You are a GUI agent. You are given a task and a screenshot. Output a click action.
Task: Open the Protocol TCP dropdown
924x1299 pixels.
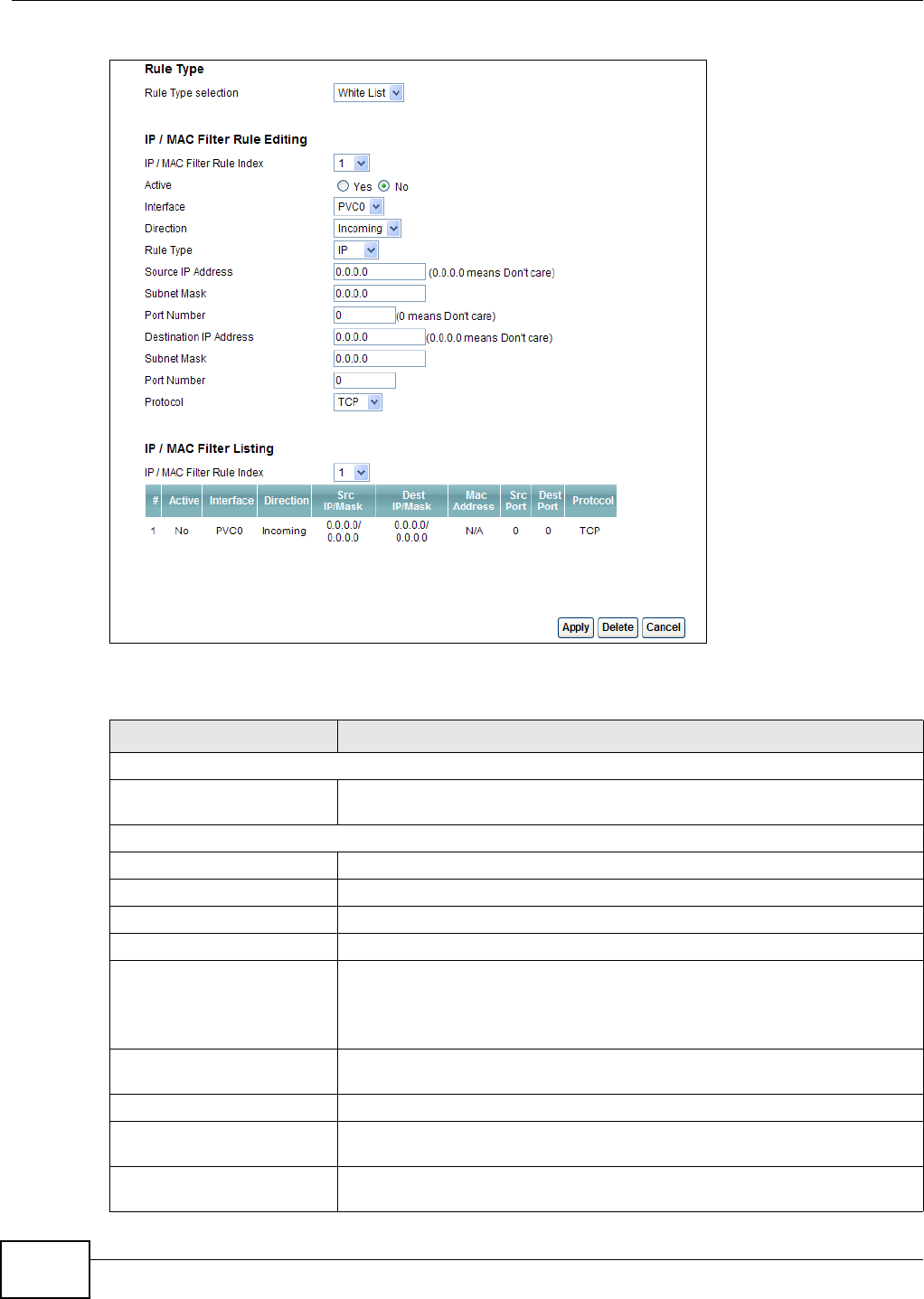pos(358,402)
